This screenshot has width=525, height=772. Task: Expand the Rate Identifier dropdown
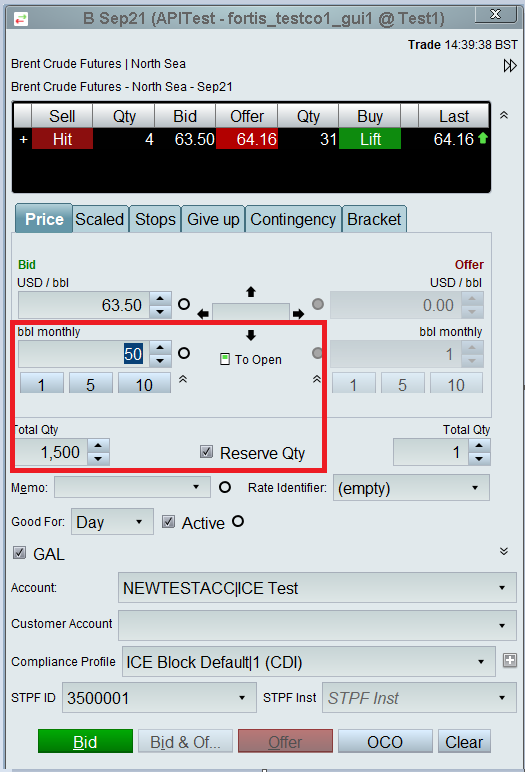point(411,488)
